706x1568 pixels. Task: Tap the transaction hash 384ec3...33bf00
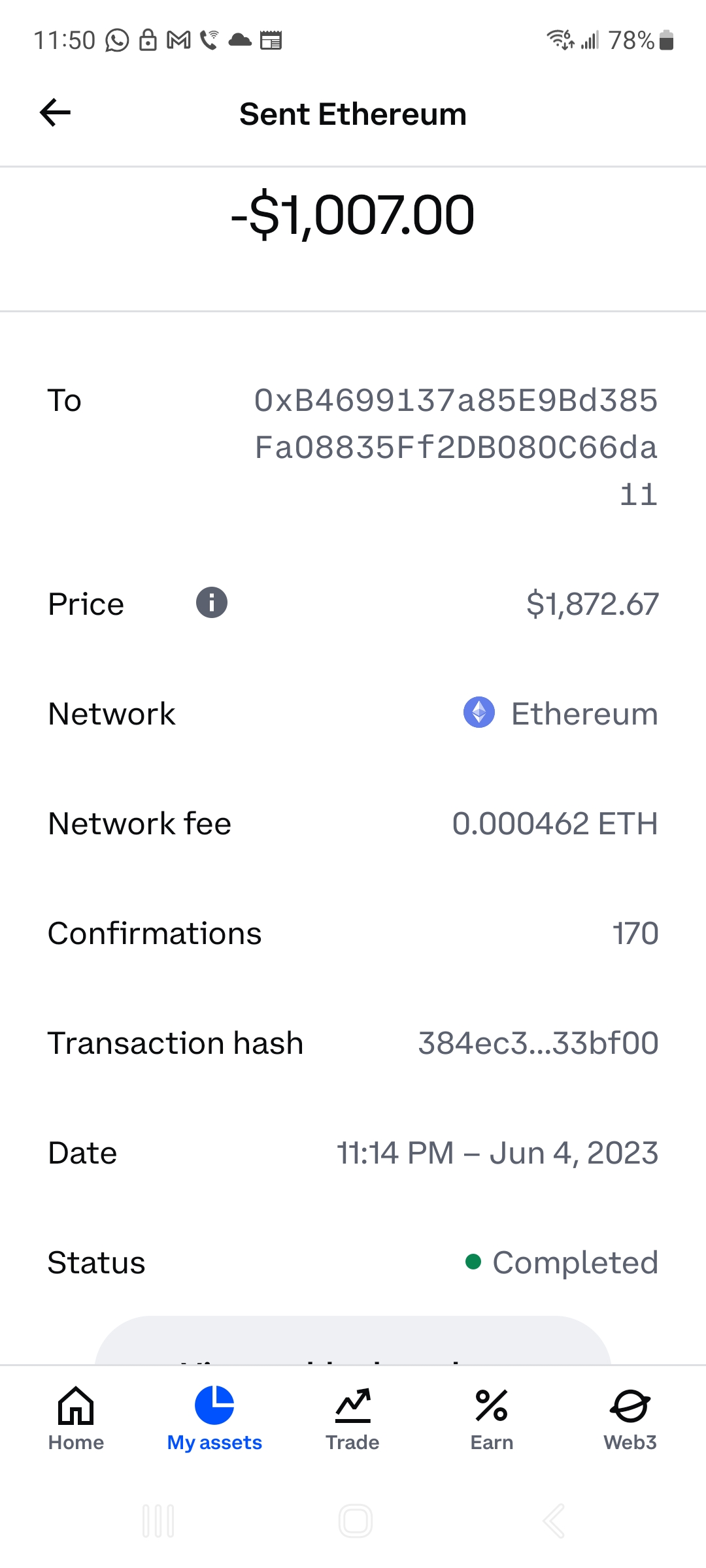coord(538,1043)
